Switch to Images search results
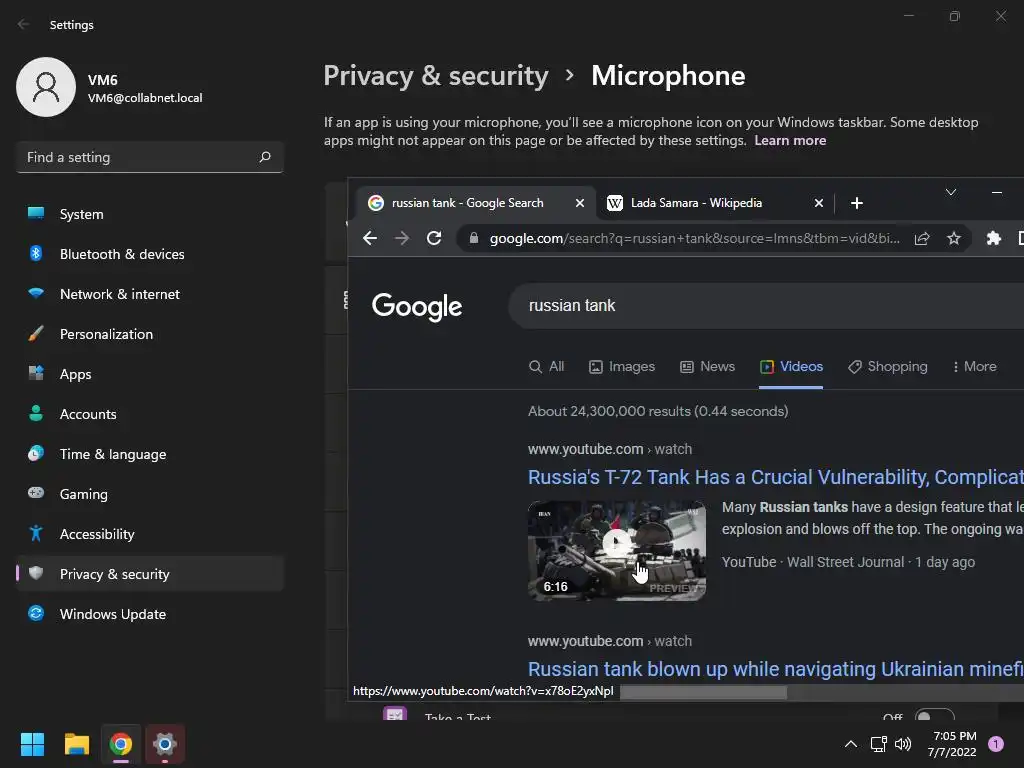The height and width of the screenshot is (768, 1024). click(x=622, y=366)
